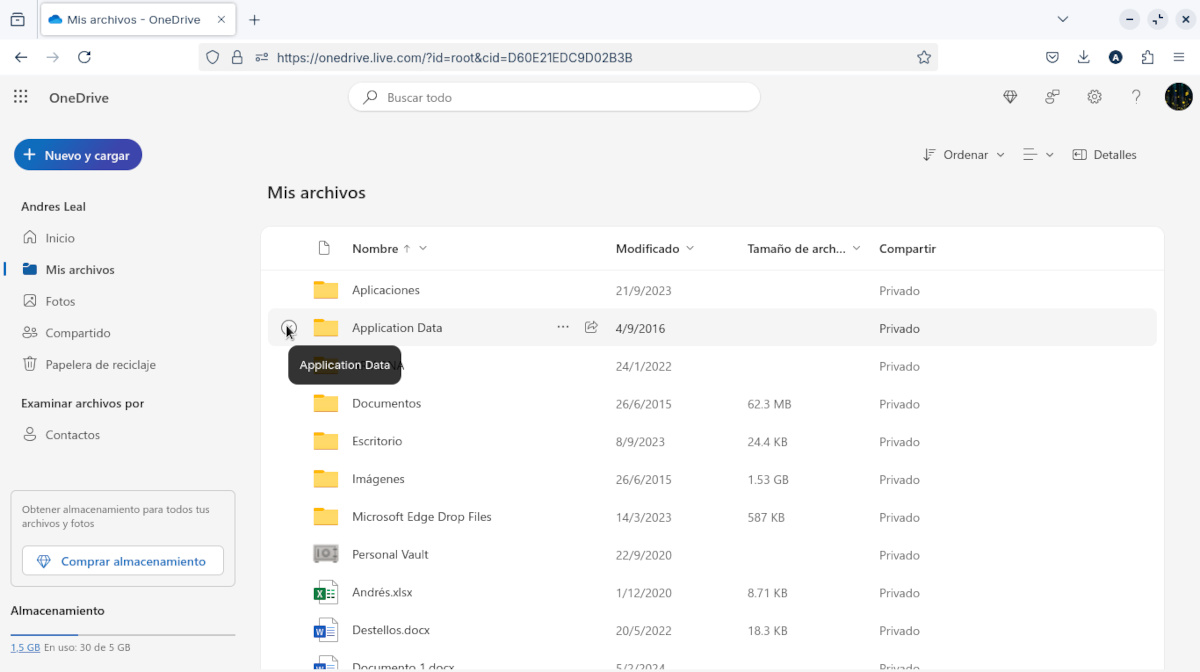This screenshot has width=1200, height=672.
Task: Open the Tamaño de archivo column dropdown
Action: 803,248
